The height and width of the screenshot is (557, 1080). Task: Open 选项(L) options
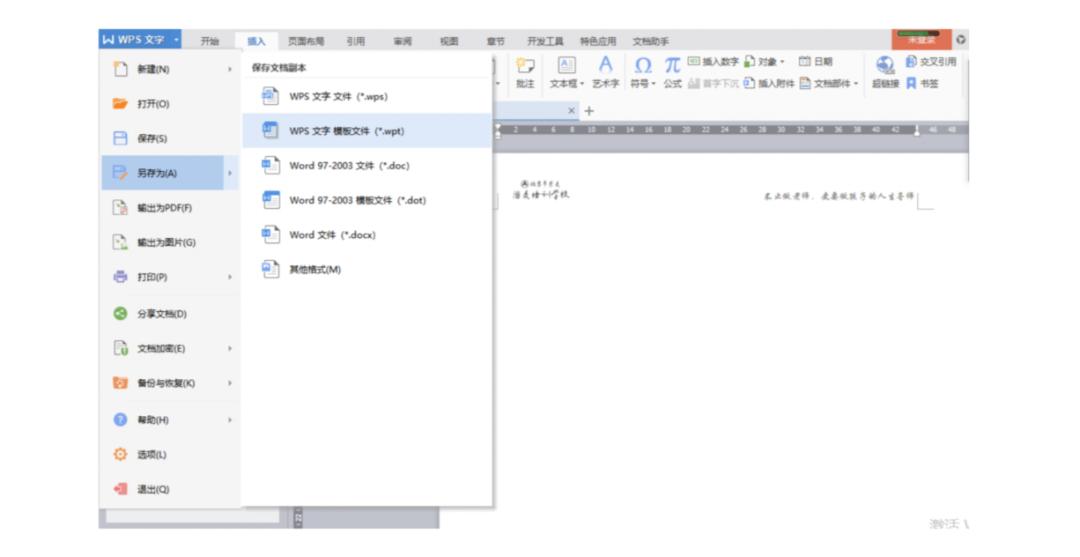point(169,454)
